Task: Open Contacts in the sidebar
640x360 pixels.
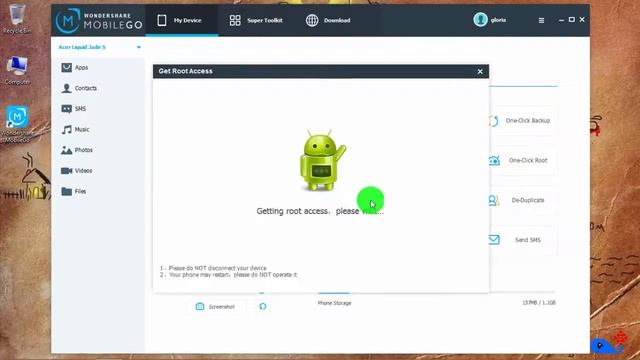Action: [x=79, y=88]
